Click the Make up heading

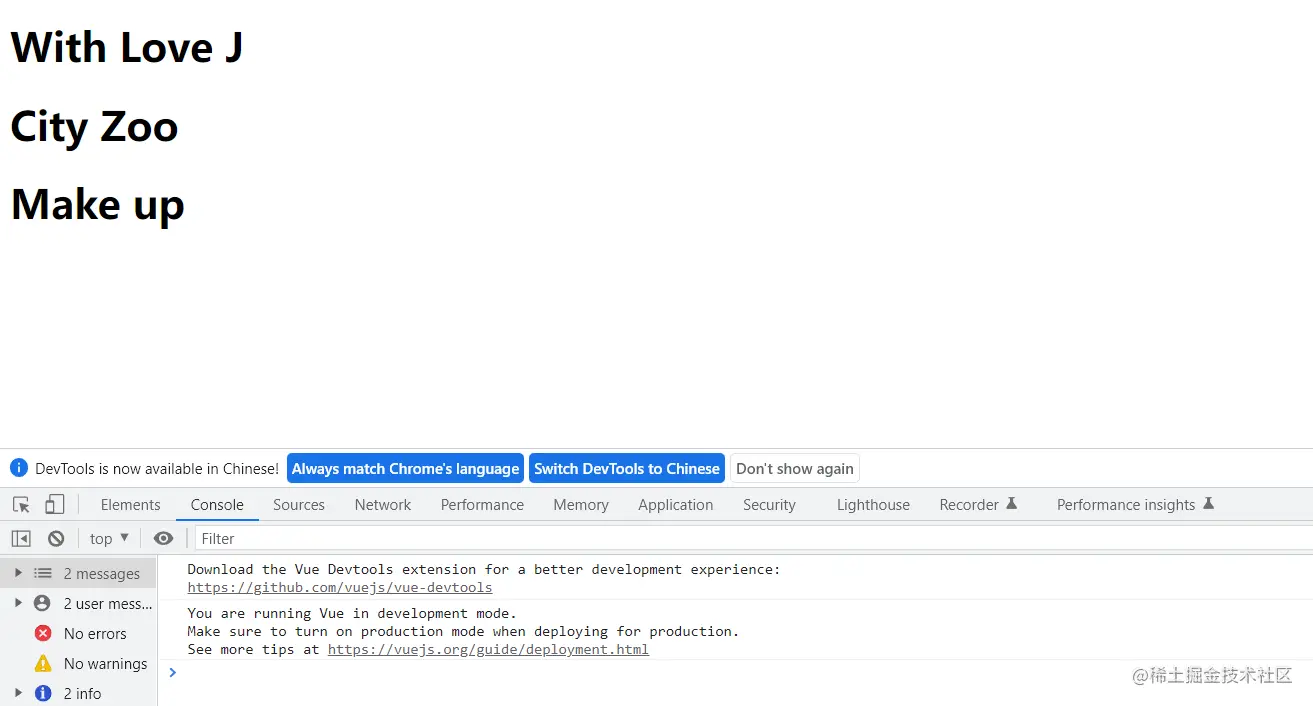[x=98, y=205]
